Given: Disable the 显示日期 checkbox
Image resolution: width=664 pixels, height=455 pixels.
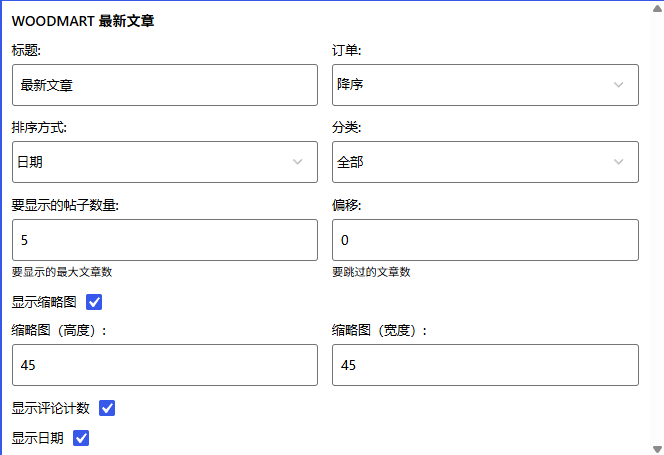Looking at the screenshot, I should tap(81, 438).
